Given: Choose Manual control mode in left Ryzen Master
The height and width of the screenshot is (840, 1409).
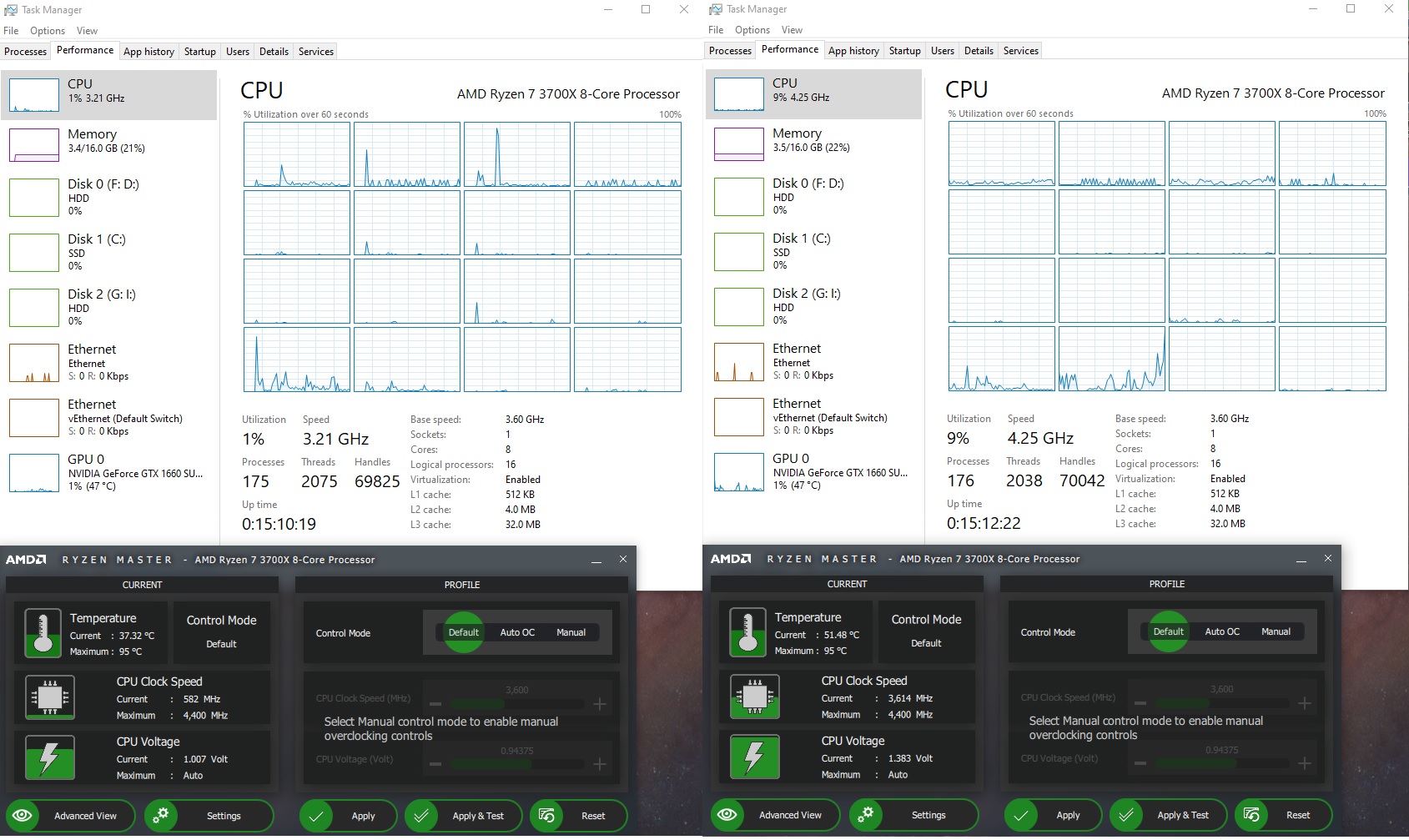Looking at the screenshot, I should pyautogui.click(x=571, y=632).
